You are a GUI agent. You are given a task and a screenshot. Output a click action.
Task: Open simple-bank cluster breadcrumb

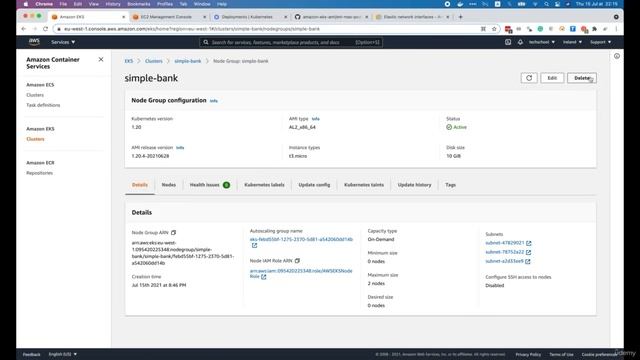(188, 61)
